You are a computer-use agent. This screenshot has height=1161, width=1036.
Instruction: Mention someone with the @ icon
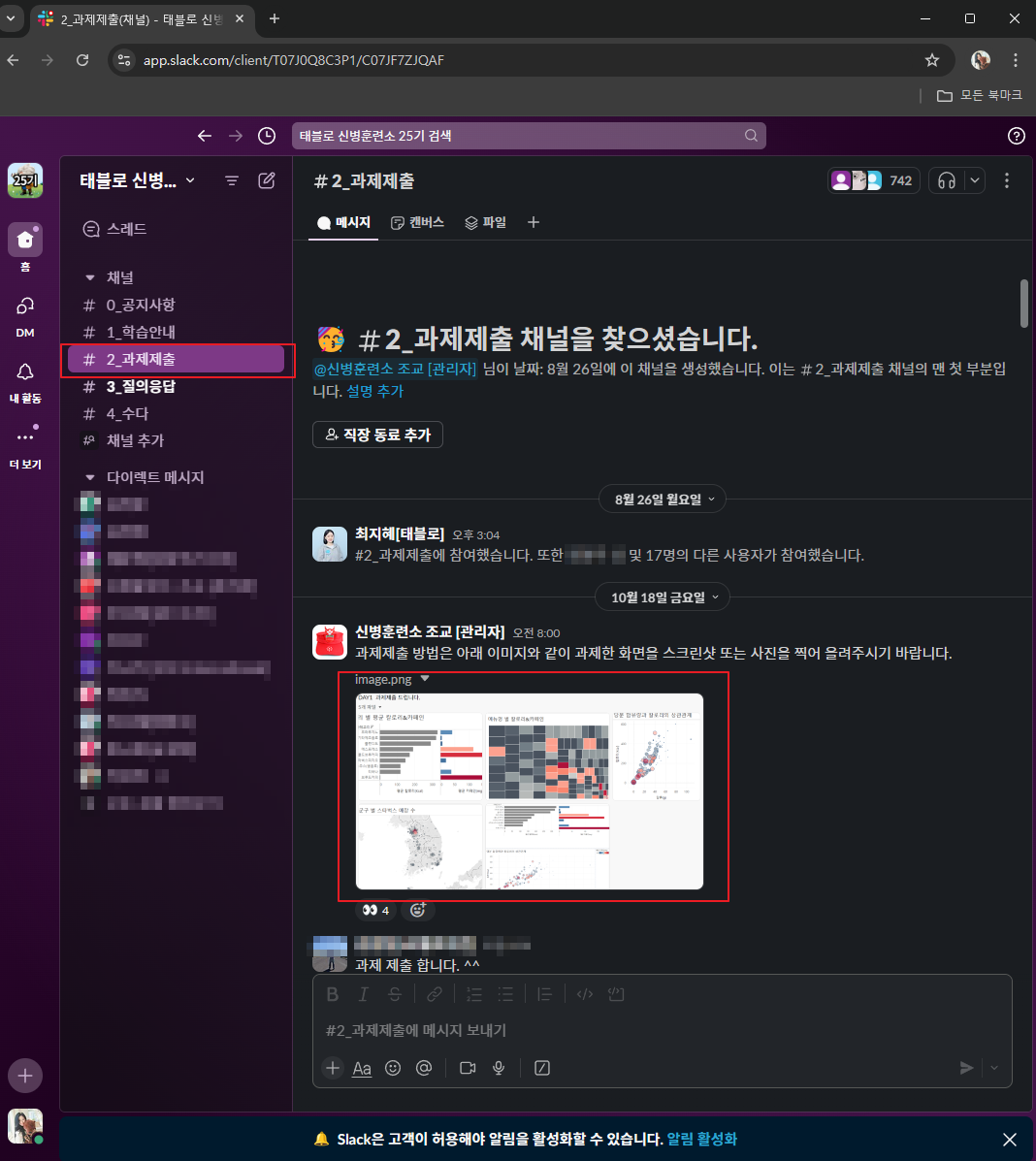click(x=424, y=1068)
